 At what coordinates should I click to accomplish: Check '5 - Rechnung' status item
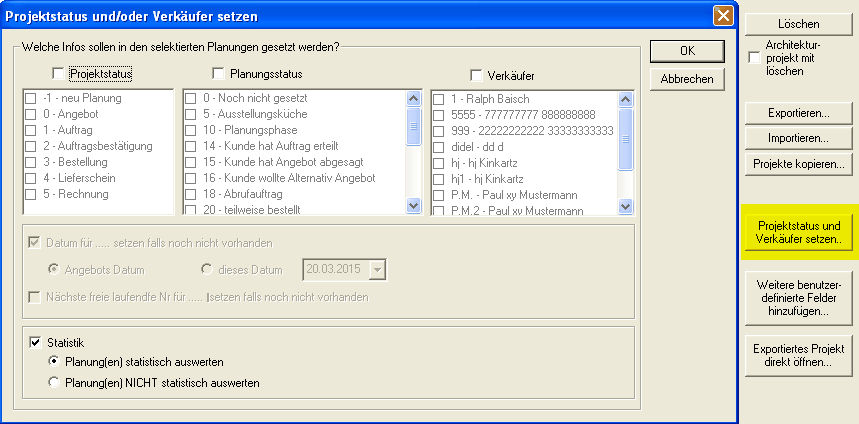(31, 194)
